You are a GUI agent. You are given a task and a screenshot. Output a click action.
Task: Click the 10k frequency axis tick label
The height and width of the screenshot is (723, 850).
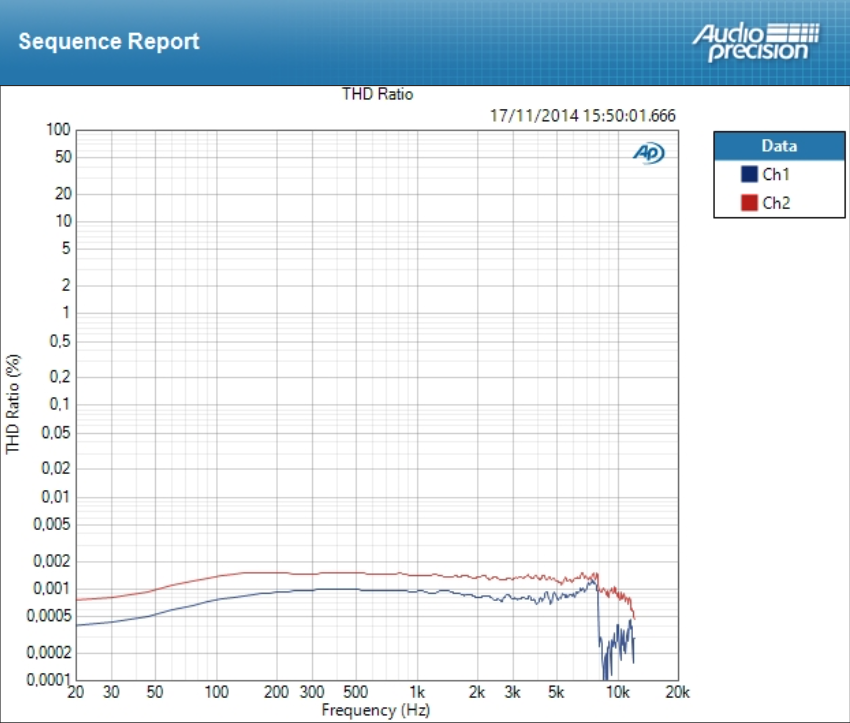pos(617,692)
